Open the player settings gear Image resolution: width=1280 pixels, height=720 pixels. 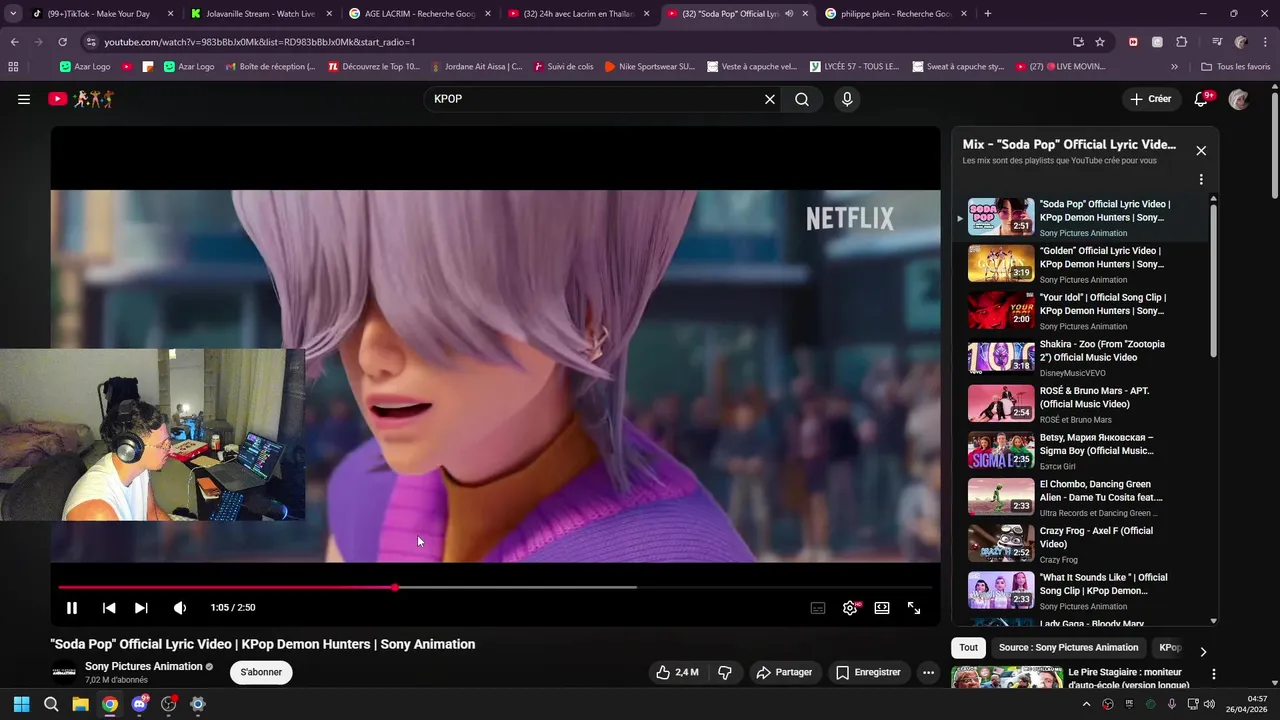click(850, 608)
